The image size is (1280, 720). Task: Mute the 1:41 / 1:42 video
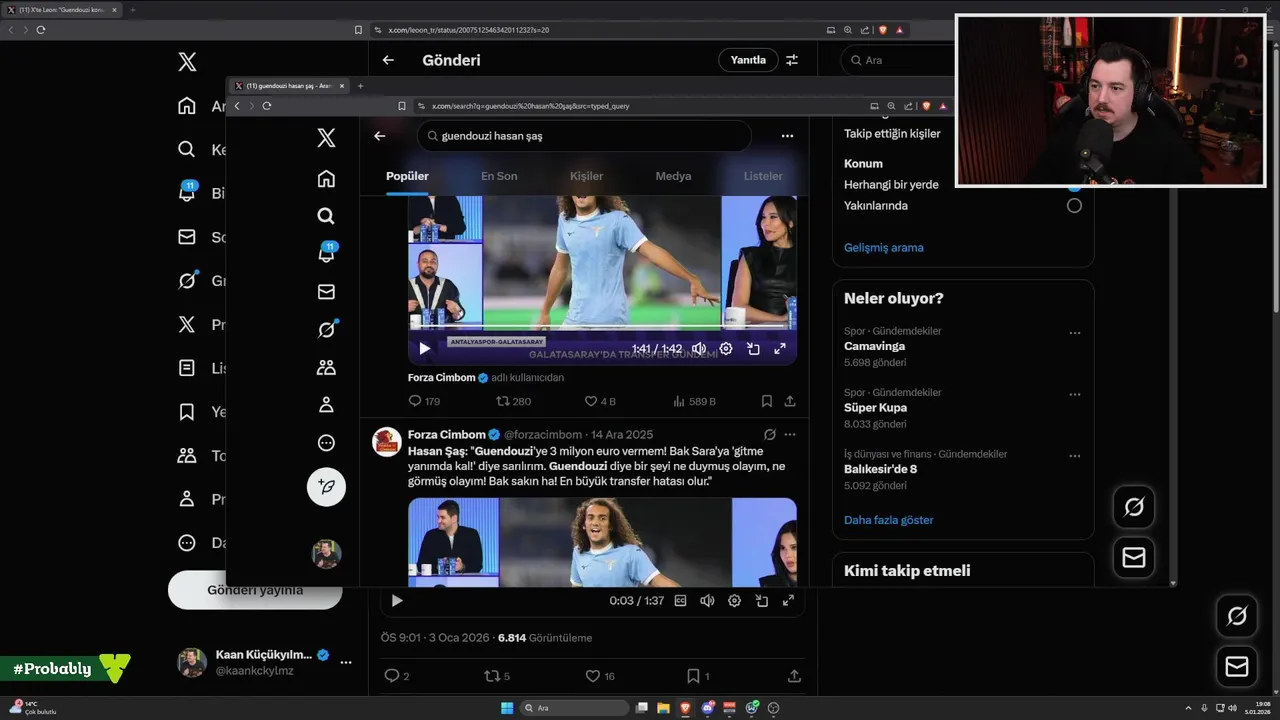point(699,349)
